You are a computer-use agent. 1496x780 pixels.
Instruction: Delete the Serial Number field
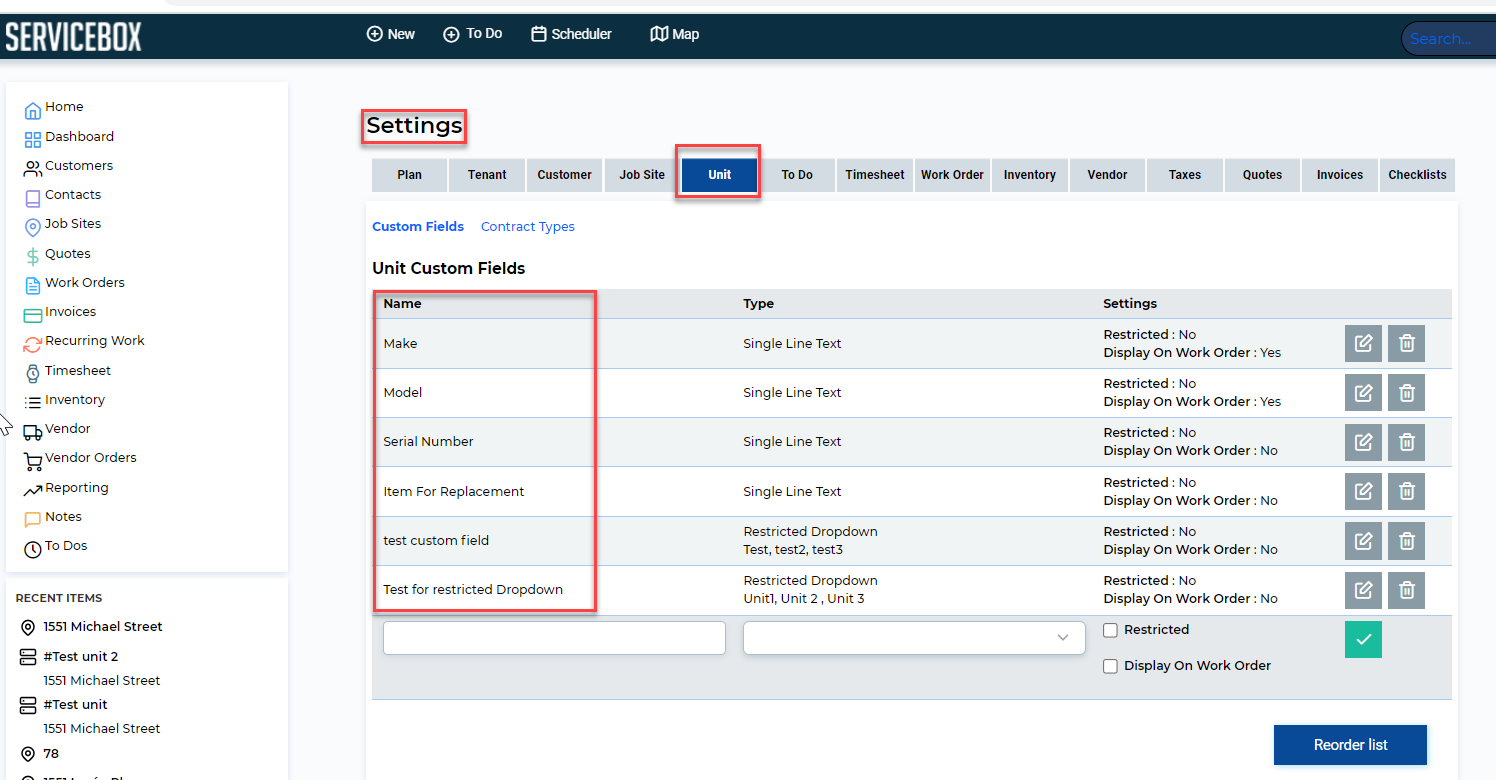click(1406, 441)
